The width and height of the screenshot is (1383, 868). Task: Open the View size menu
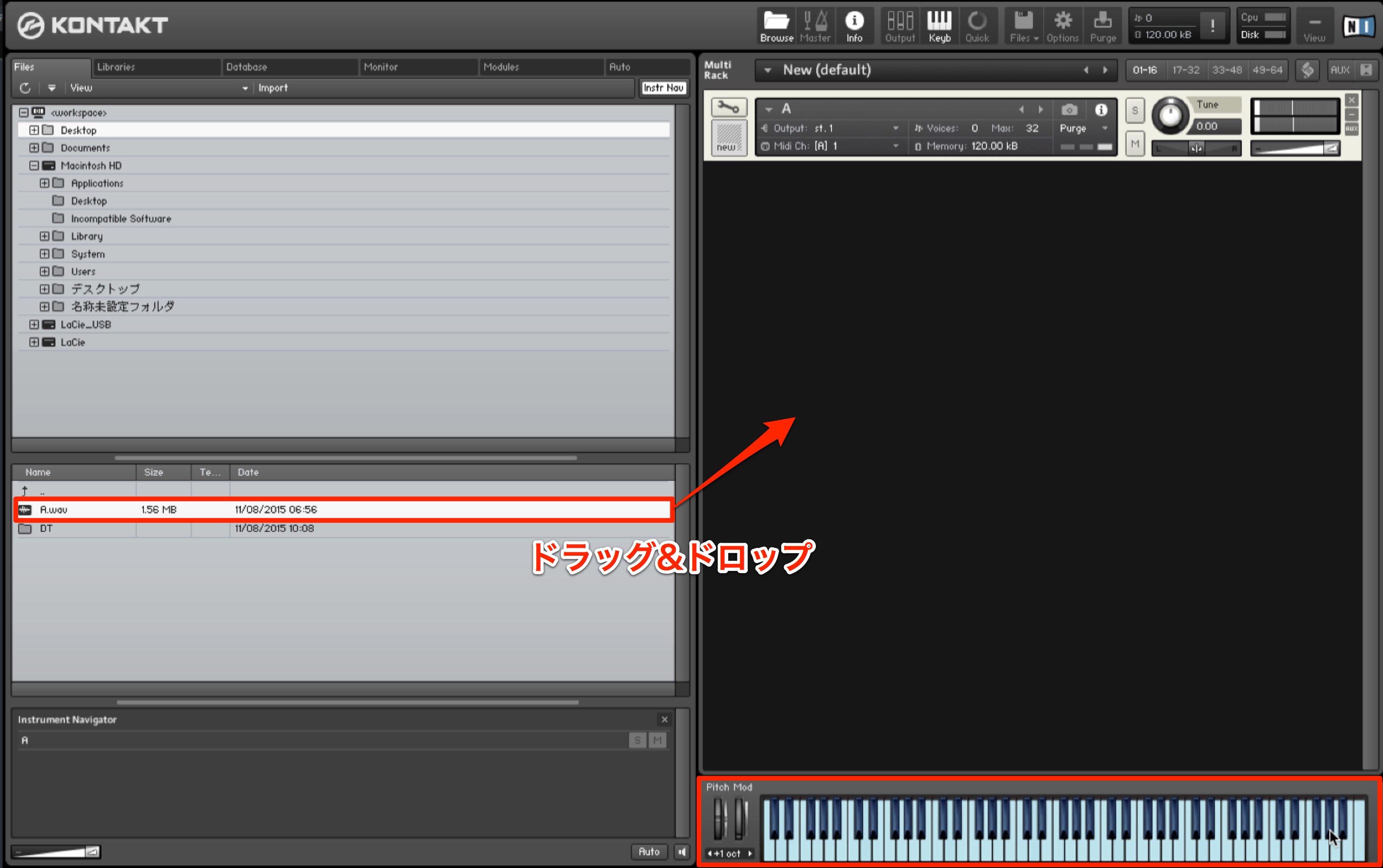pyautogui.click(x=1314, y=26)
